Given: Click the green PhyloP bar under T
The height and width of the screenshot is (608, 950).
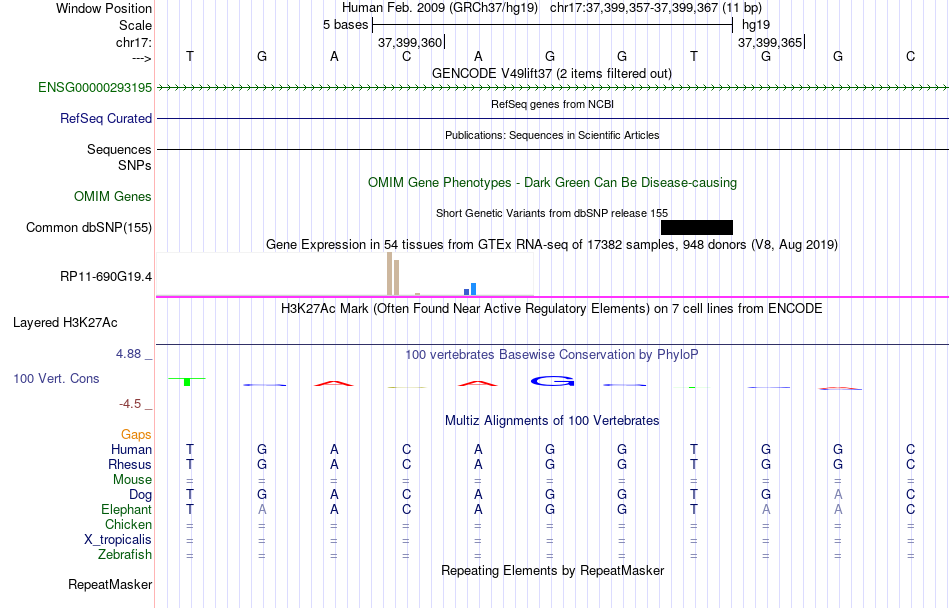Looking at the screenshot, I should point(187,382).
